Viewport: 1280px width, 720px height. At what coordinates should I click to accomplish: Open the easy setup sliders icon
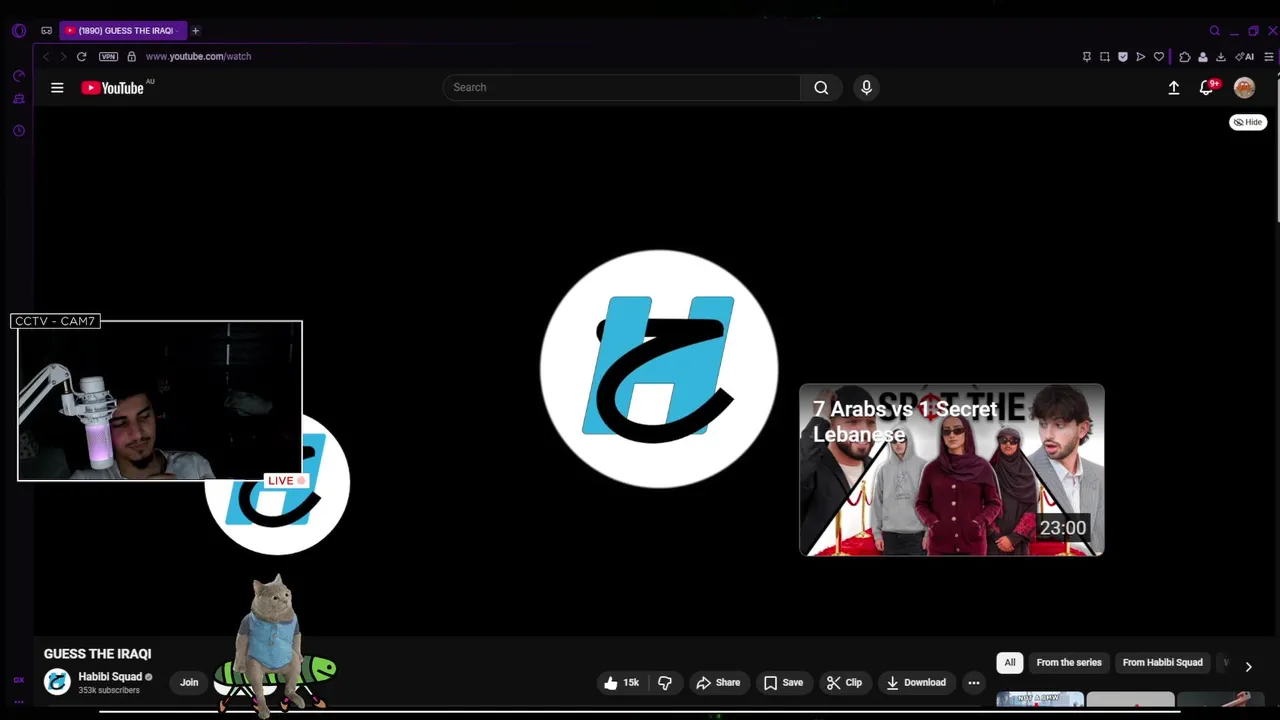coord(1269,57)
